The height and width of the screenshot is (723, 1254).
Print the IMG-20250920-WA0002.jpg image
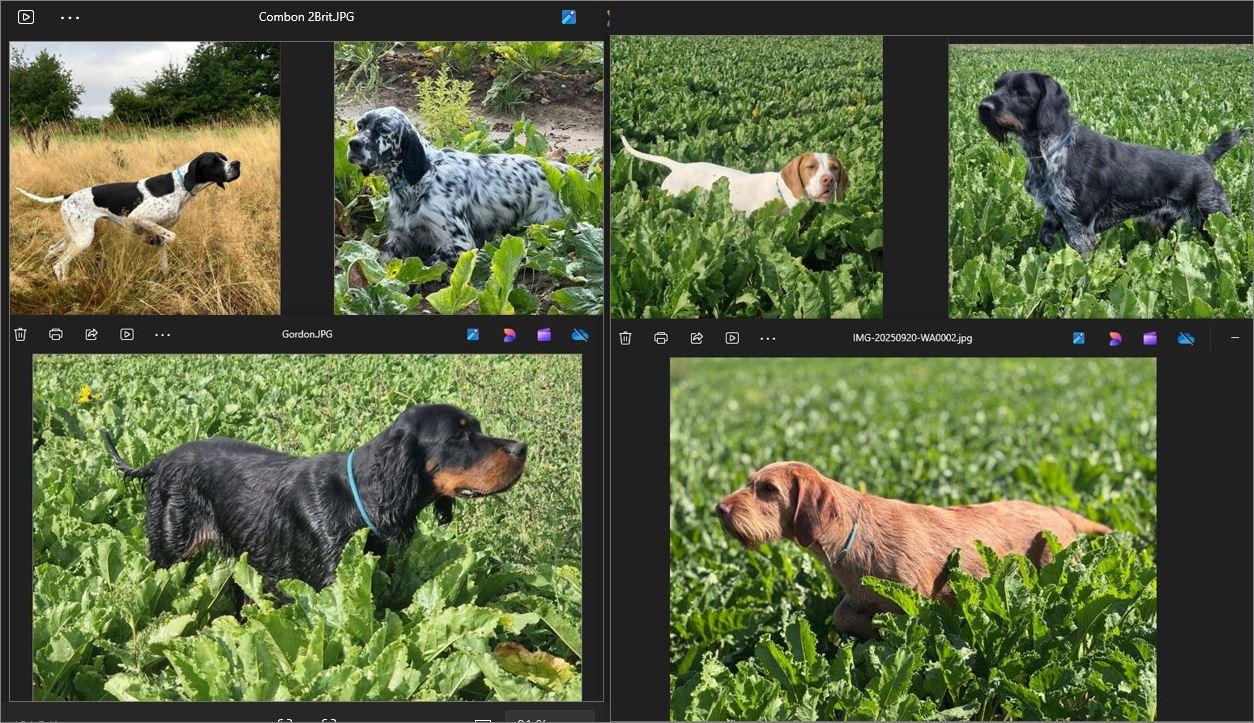pyautogui.click(x=661, y=338)
